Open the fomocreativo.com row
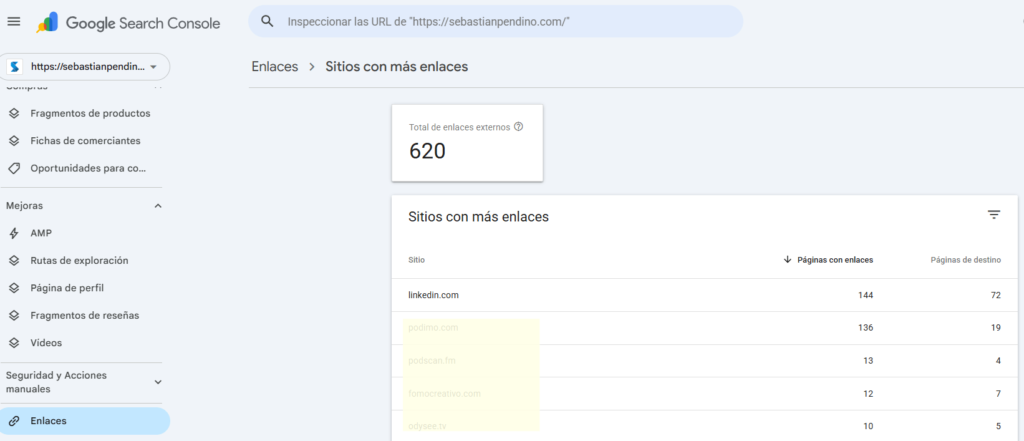Image resolution: width=1024 pixels, height=441 pixels. point(705,393)
